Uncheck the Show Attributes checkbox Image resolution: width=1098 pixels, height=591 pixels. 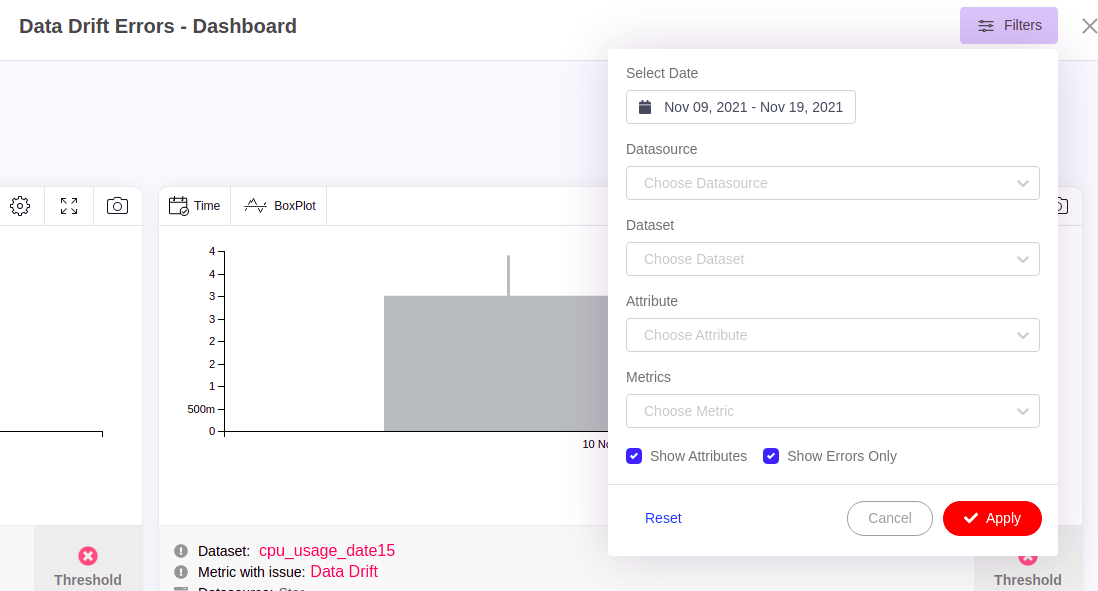[634, 456]
